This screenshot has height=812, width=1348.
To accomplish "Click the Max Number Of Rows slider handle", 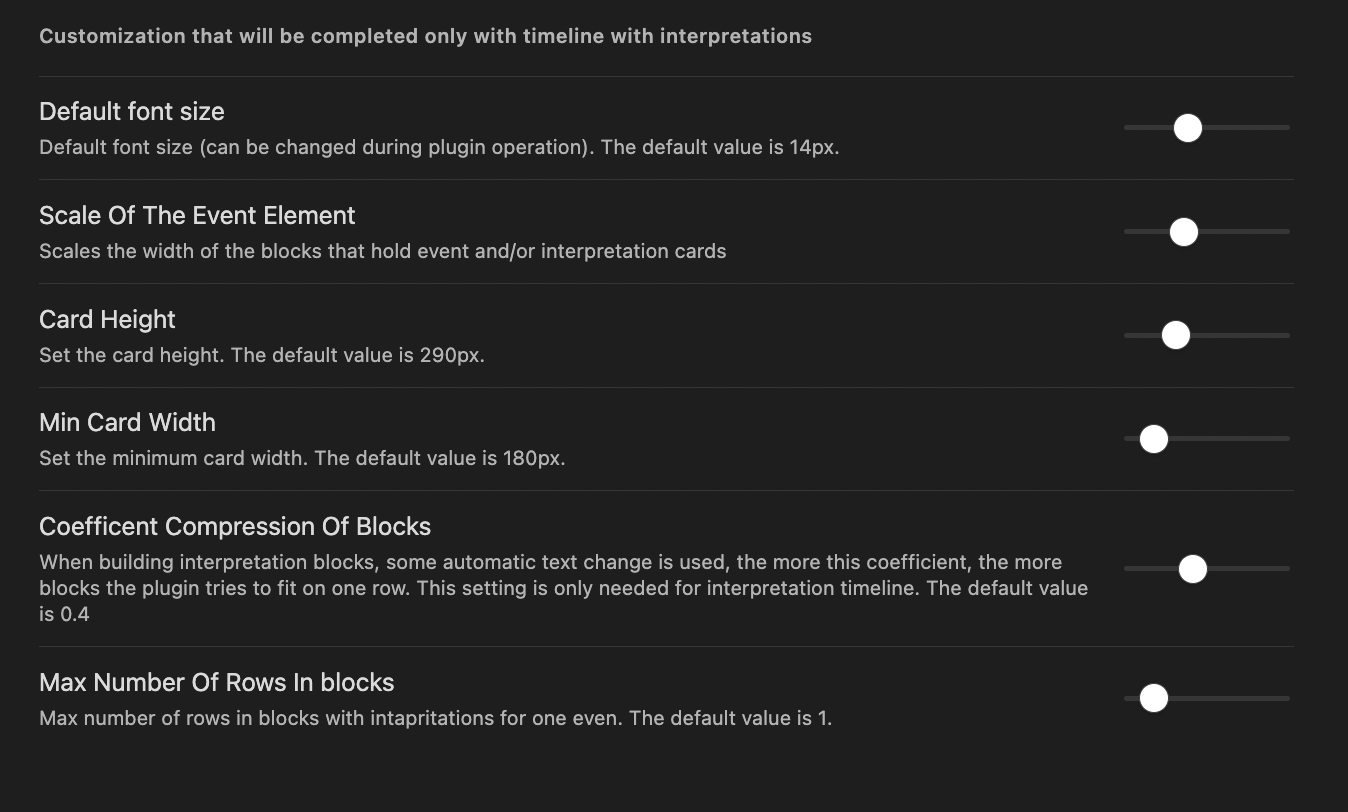I will pos(1153,698).
